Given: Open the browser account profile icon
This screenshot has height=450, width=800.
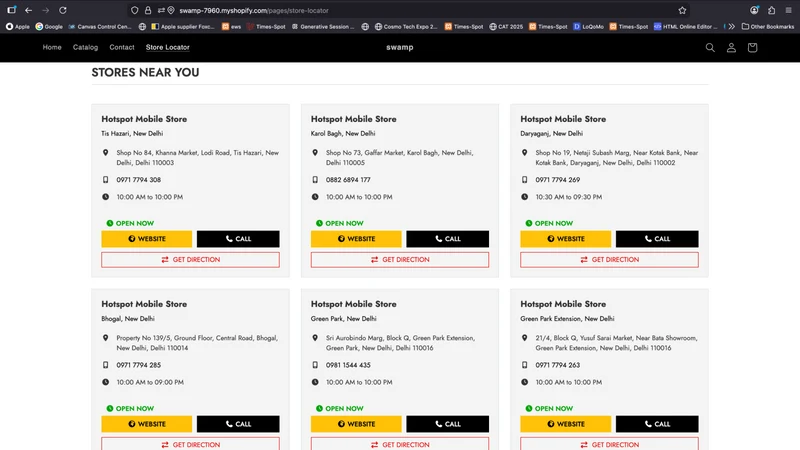Looking at the screenshot, I should point(754,10).
